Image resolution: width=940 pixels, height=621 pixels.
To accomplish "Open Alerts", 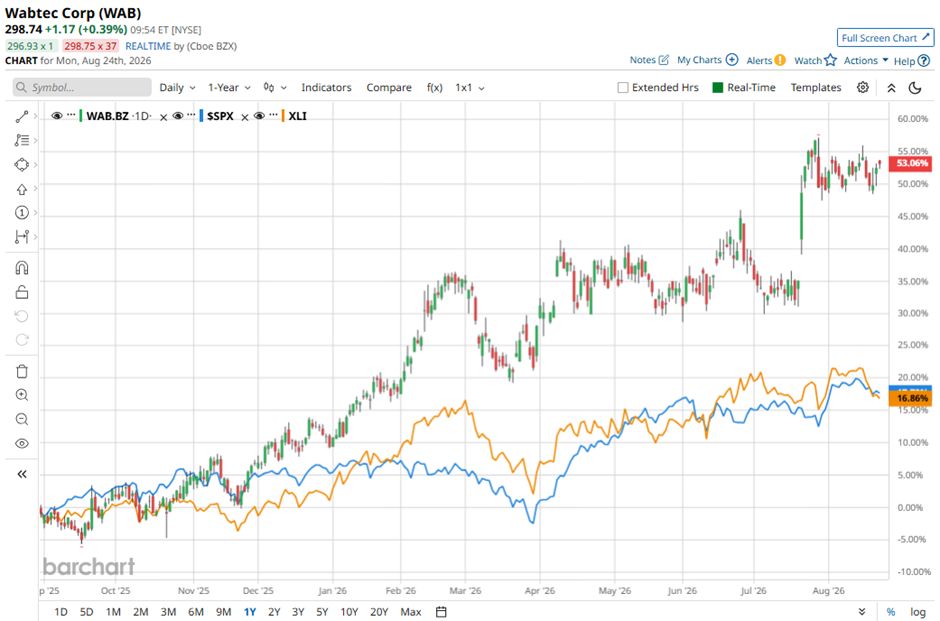I will pos(766,60).
